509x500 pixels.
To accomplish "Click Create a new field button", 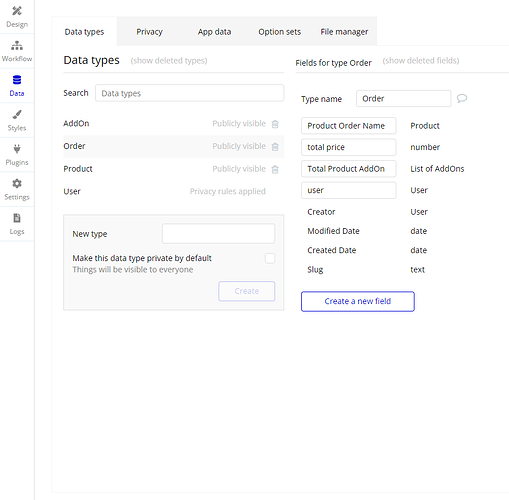I will [358, 301].
